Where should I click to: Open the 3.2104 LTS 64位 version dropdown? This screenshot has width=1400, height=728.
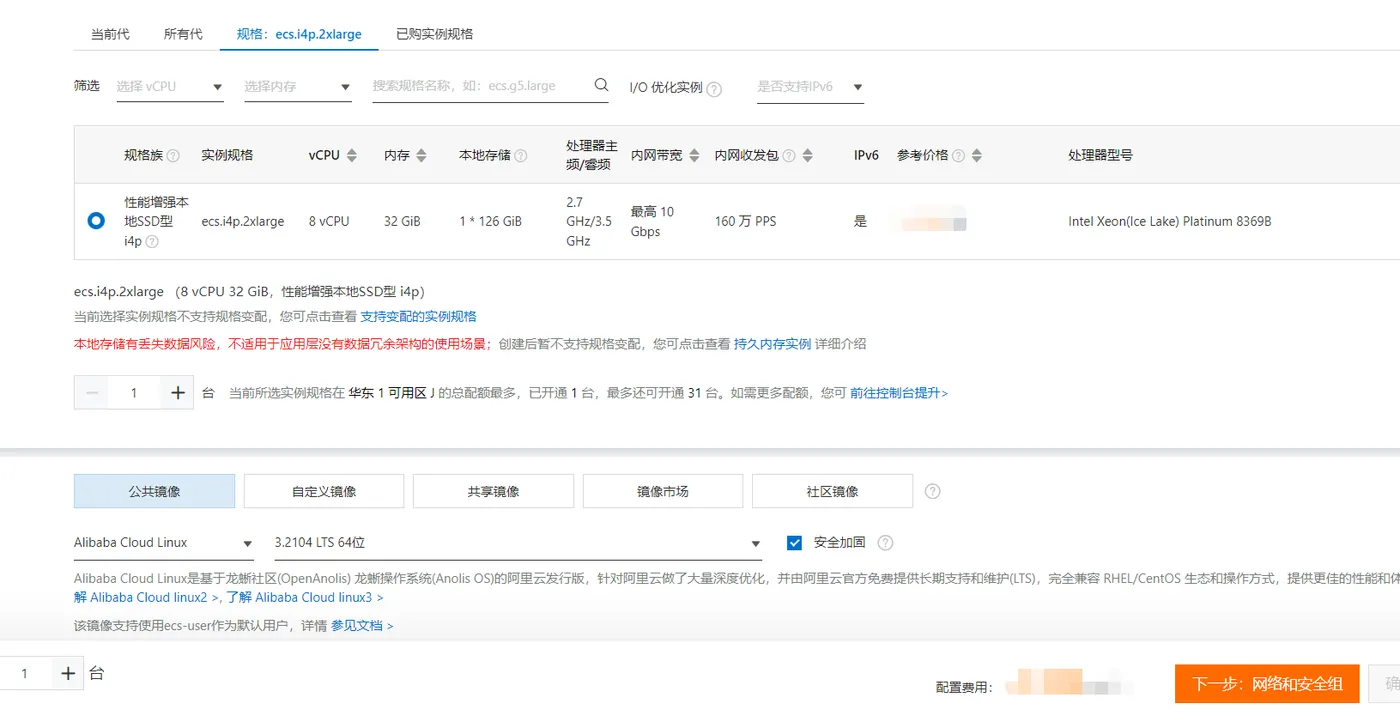(518, 543)
